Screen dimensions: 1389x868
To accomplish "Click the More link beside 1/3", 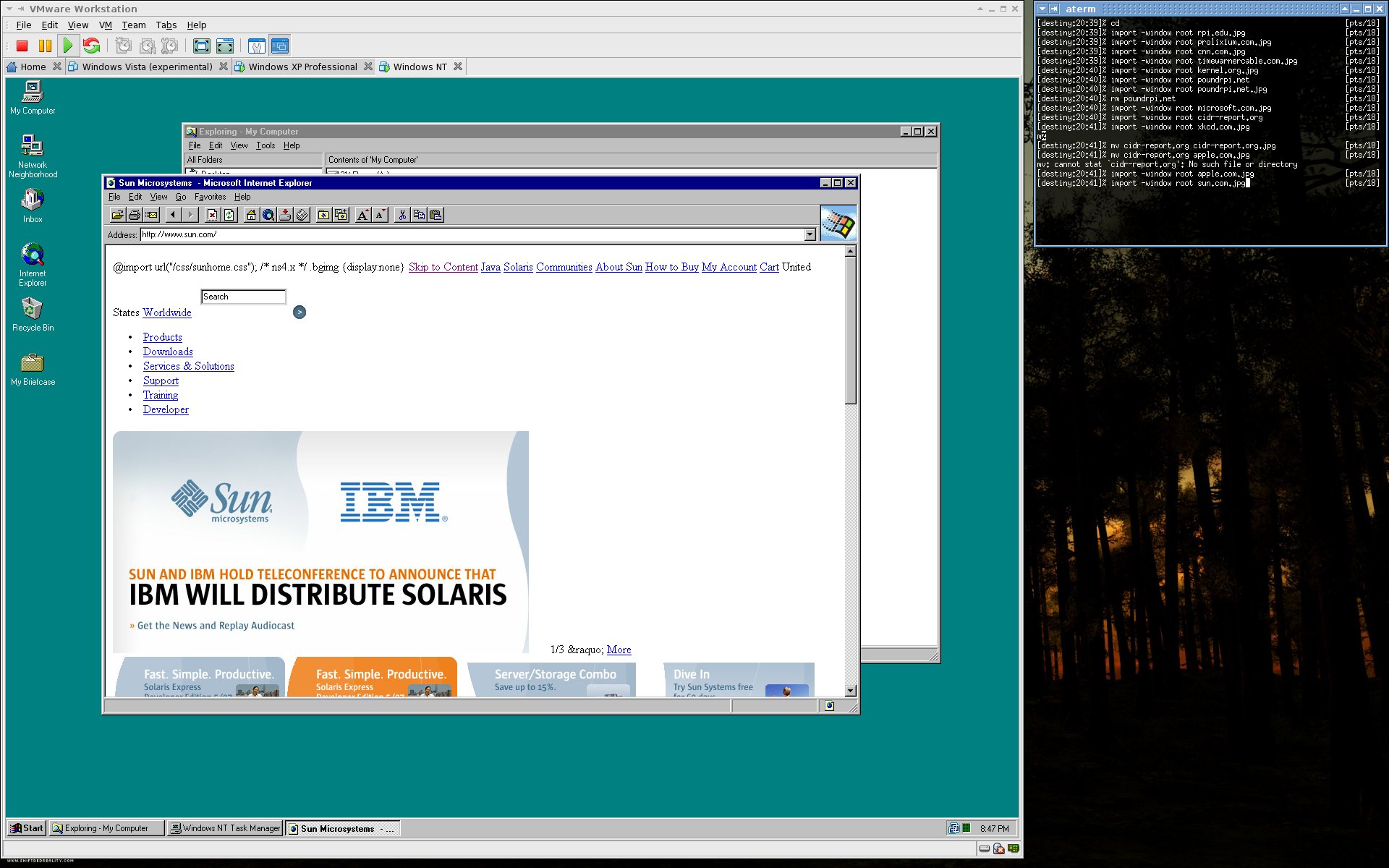I will tap(619, 650).
